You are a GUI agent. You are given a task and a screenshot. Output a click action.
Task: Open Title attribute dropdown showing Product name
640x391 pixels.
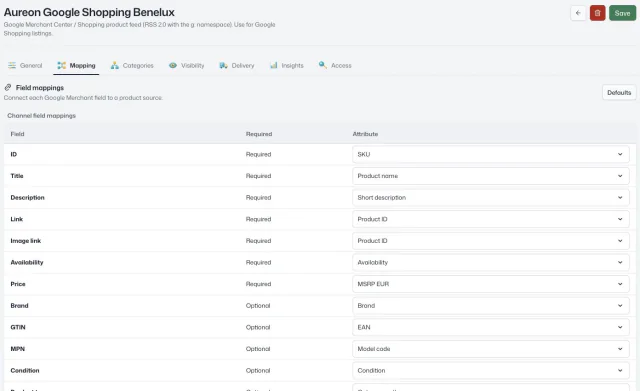[491, 176]
